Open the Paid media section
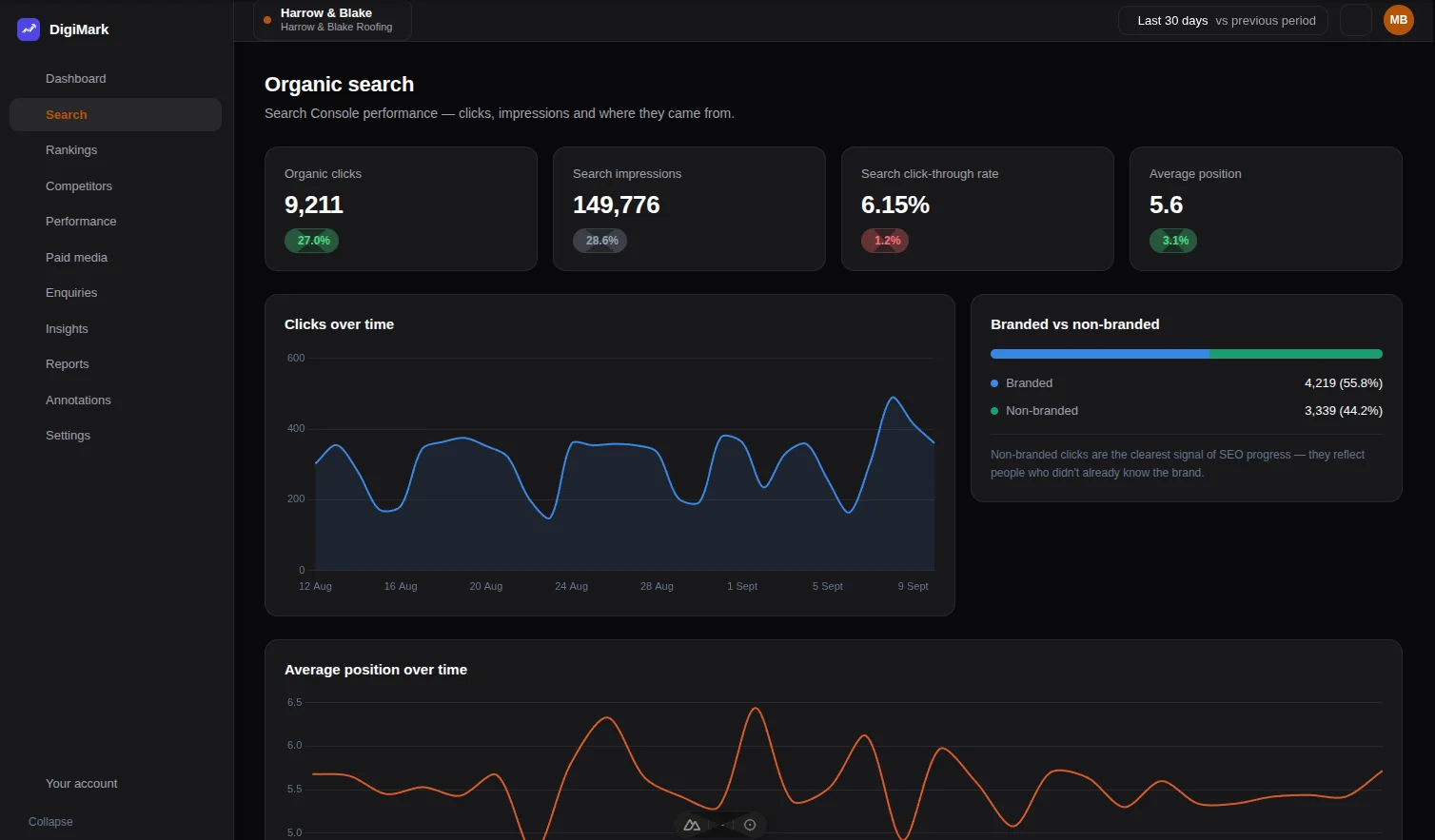This screenshot has width=1435, height=840. point(115,257)
